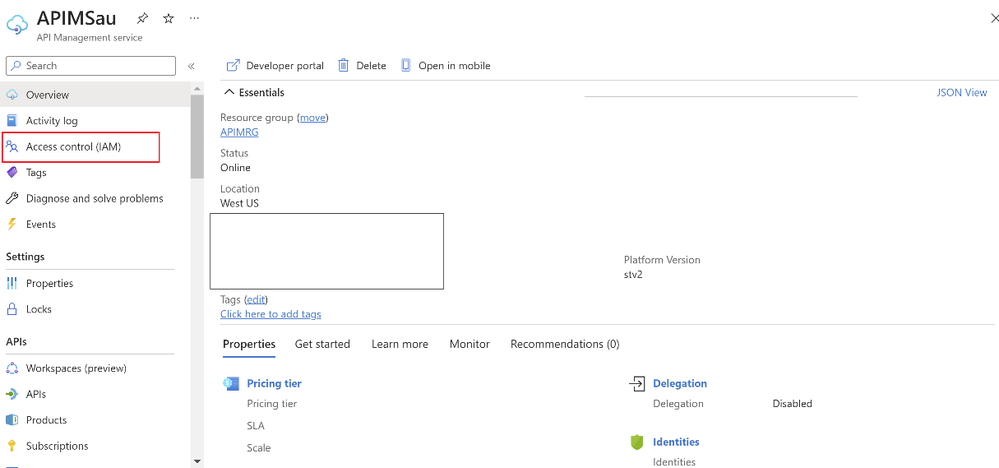999x468 pixels.
Task: Collapse the Essentials section chevron
Action: pos(230,92)
